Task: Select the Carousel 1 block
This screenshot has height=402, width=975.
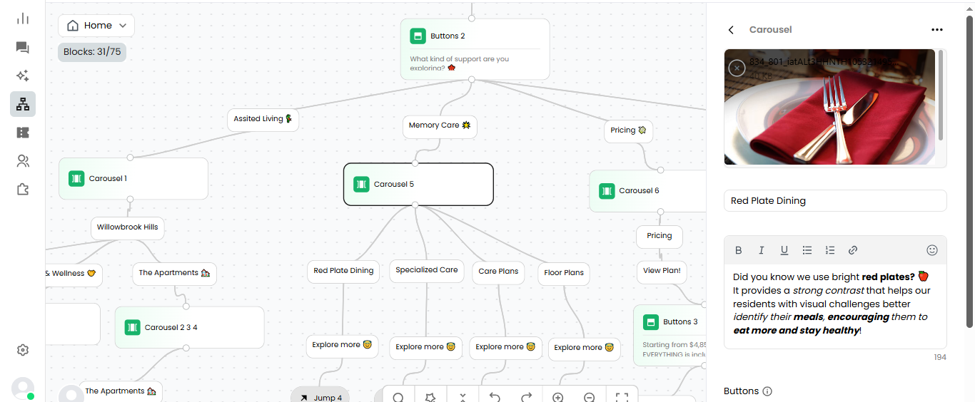Action: coord(134,179)
